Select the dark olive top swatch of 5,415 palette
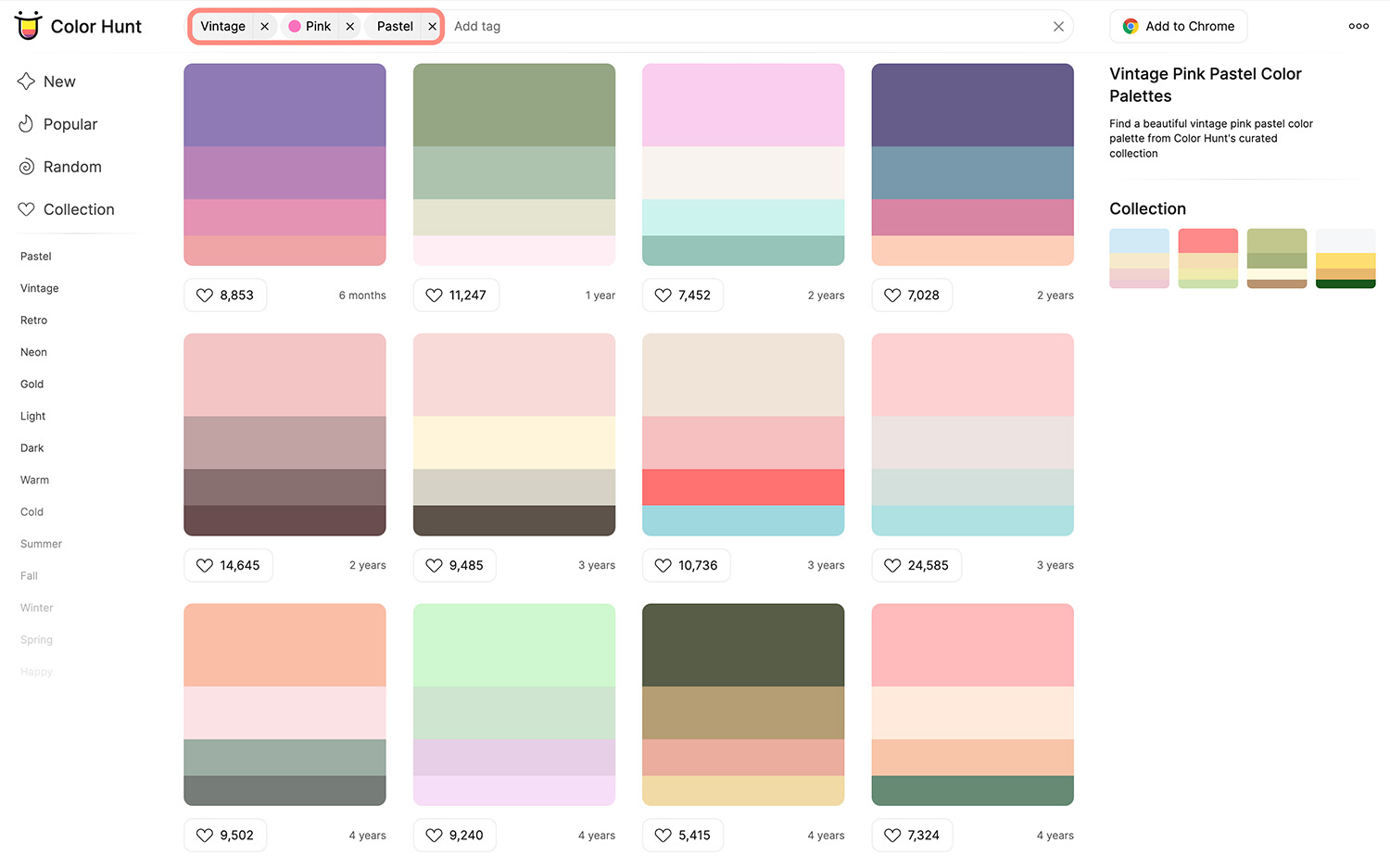This screenshot has height=868, width=1390. pos(743,645)
